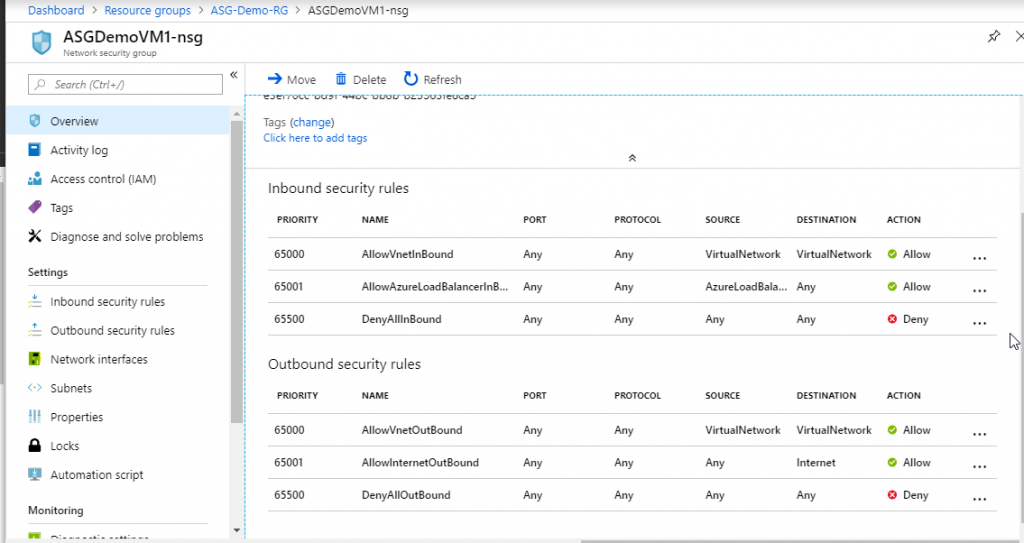Click the Diagnose and solve problems wrench icon

(35, 237)
